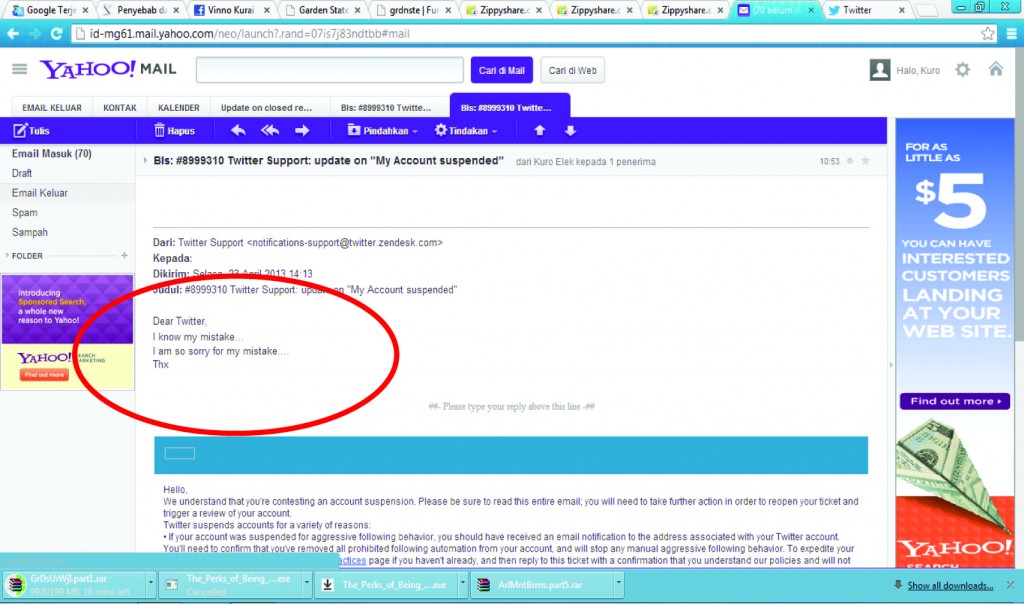Screen dimensions: 1024x604
Task: Expand the message header triangle before the subject
Action: point(145,160)
